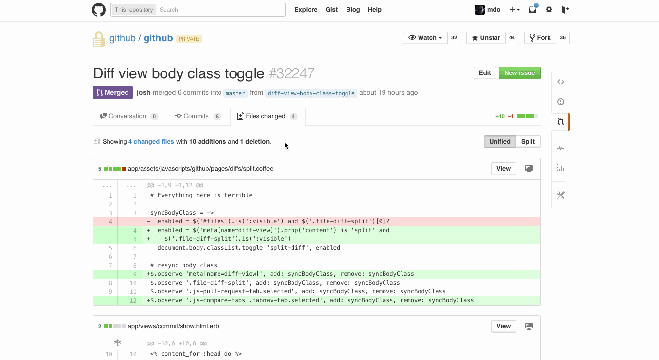The image size is (659, 360).
Task: Select the Files changed tab
Action: tap(268, 116)
